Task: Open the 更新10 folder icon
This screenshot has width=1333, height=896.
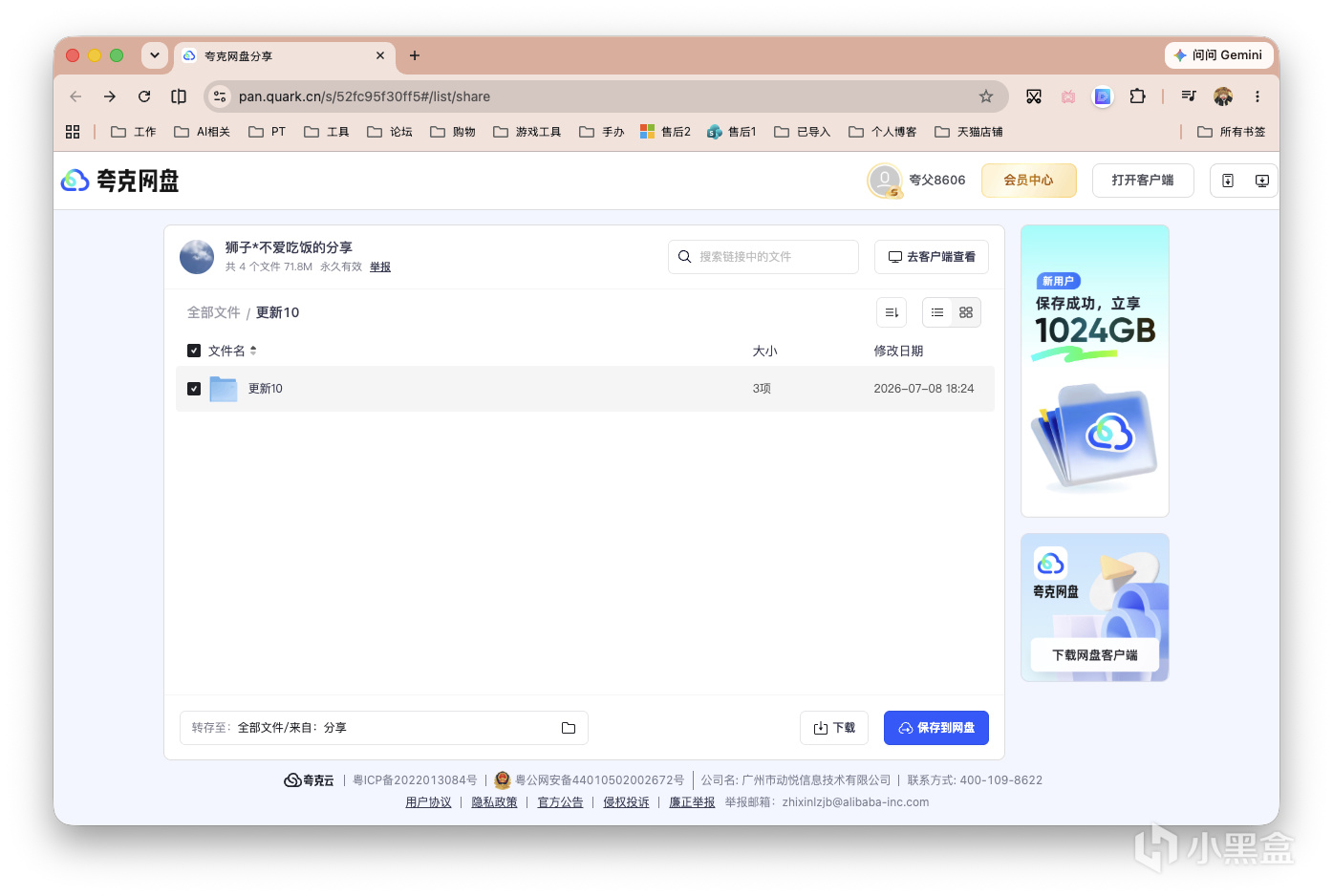Action: [x=224, y=389]
